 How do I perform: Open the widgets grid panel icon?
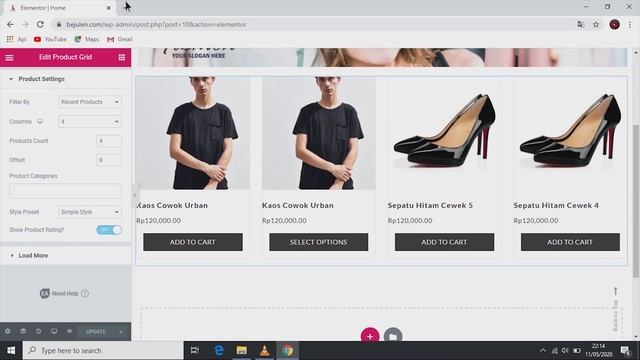tap(122, 58)
